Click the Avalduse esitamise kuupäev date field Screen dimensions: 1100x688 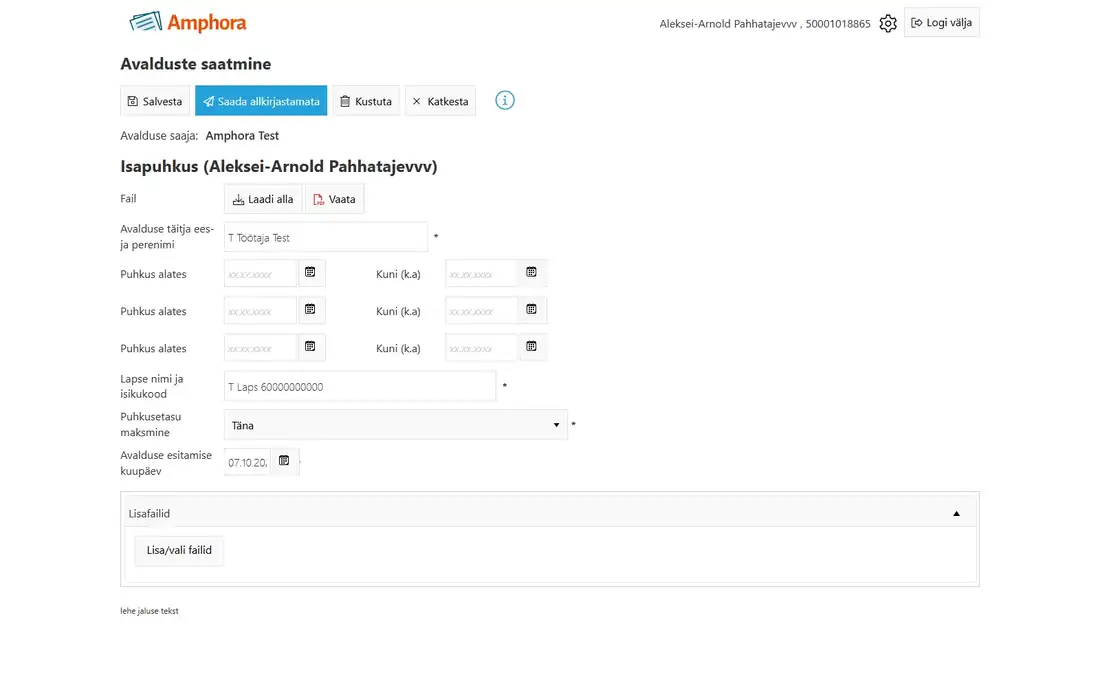[248, 462]
